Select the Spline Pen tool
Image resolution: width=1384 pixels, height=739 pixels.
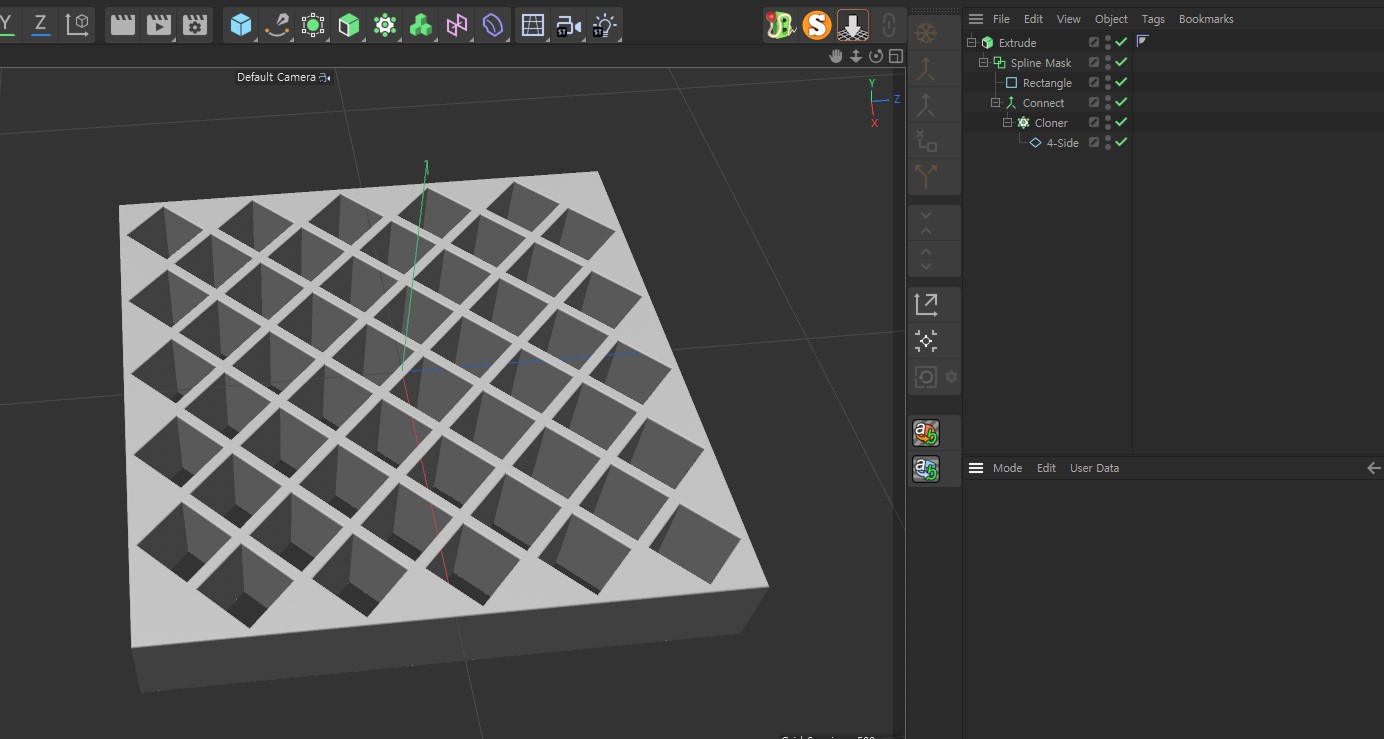[x=277, y=25]
